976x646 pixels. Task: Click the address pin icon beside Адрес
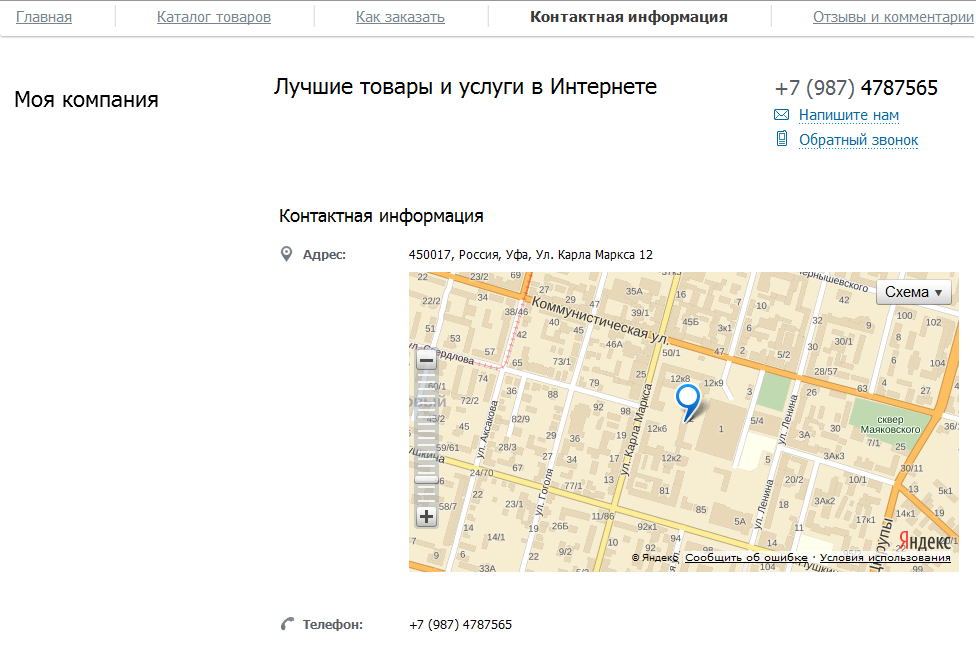(x=287, y=254)
